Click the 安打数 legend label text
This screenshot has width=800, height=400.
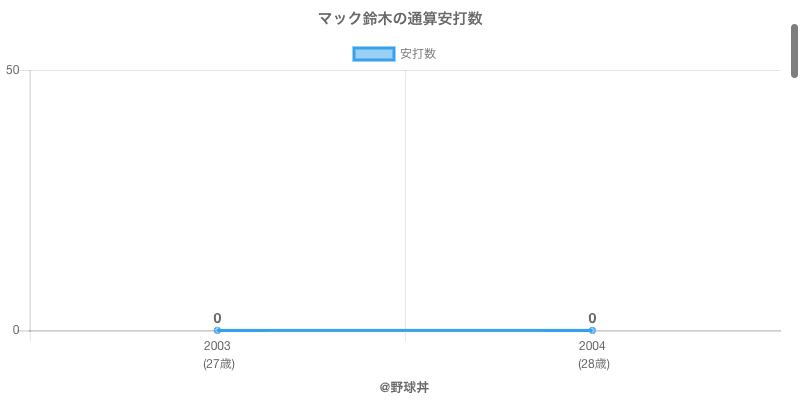coord(418,54)
